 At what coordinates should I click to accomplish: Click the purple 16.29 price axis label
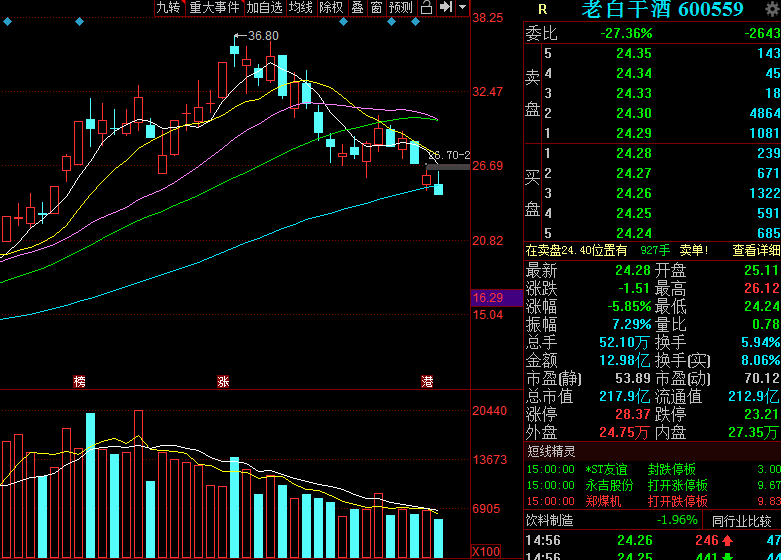click(488, 298)
